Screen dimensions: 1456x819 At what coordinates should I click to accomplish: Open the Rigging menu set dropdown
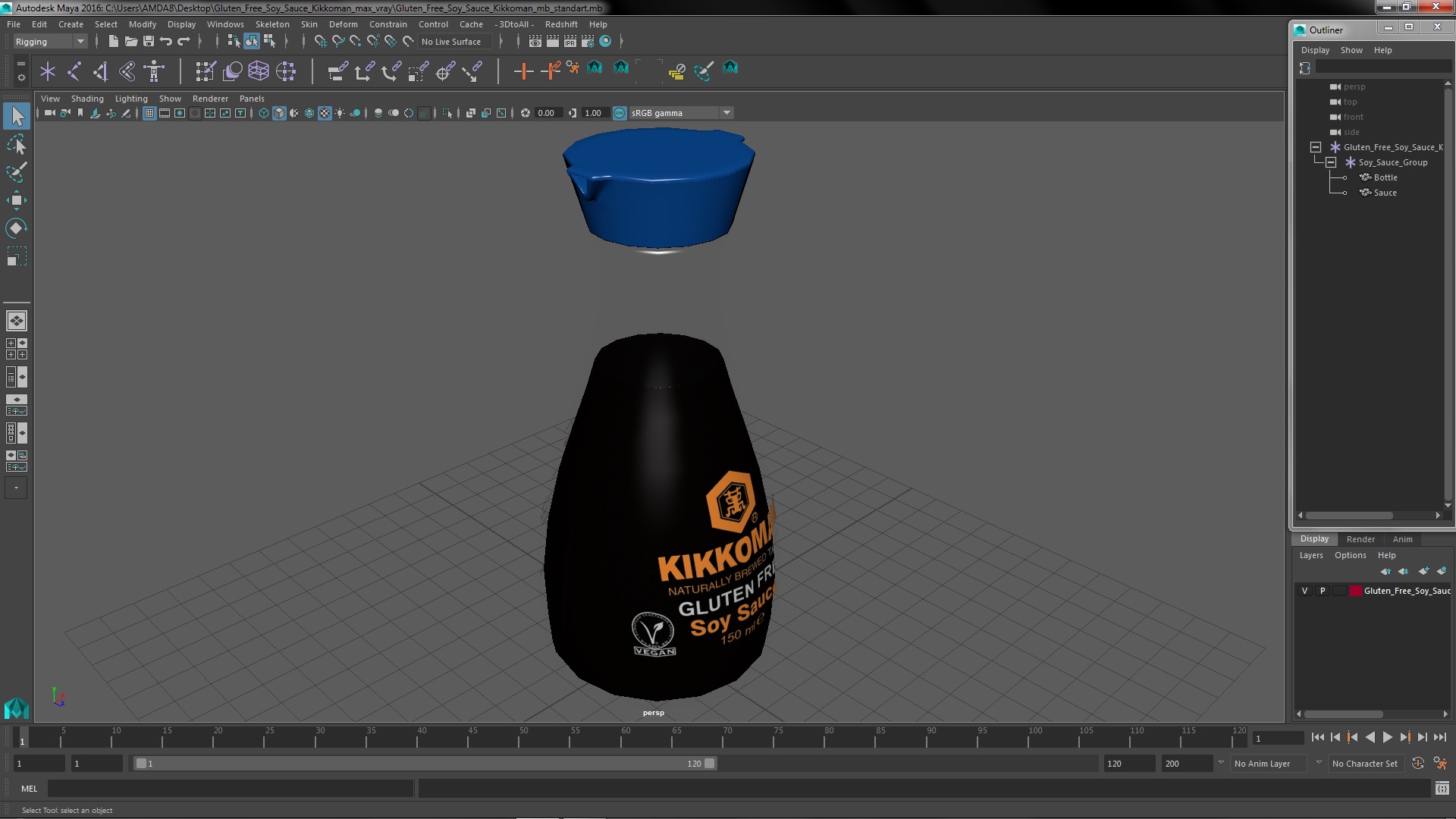(x=50, y=42)
